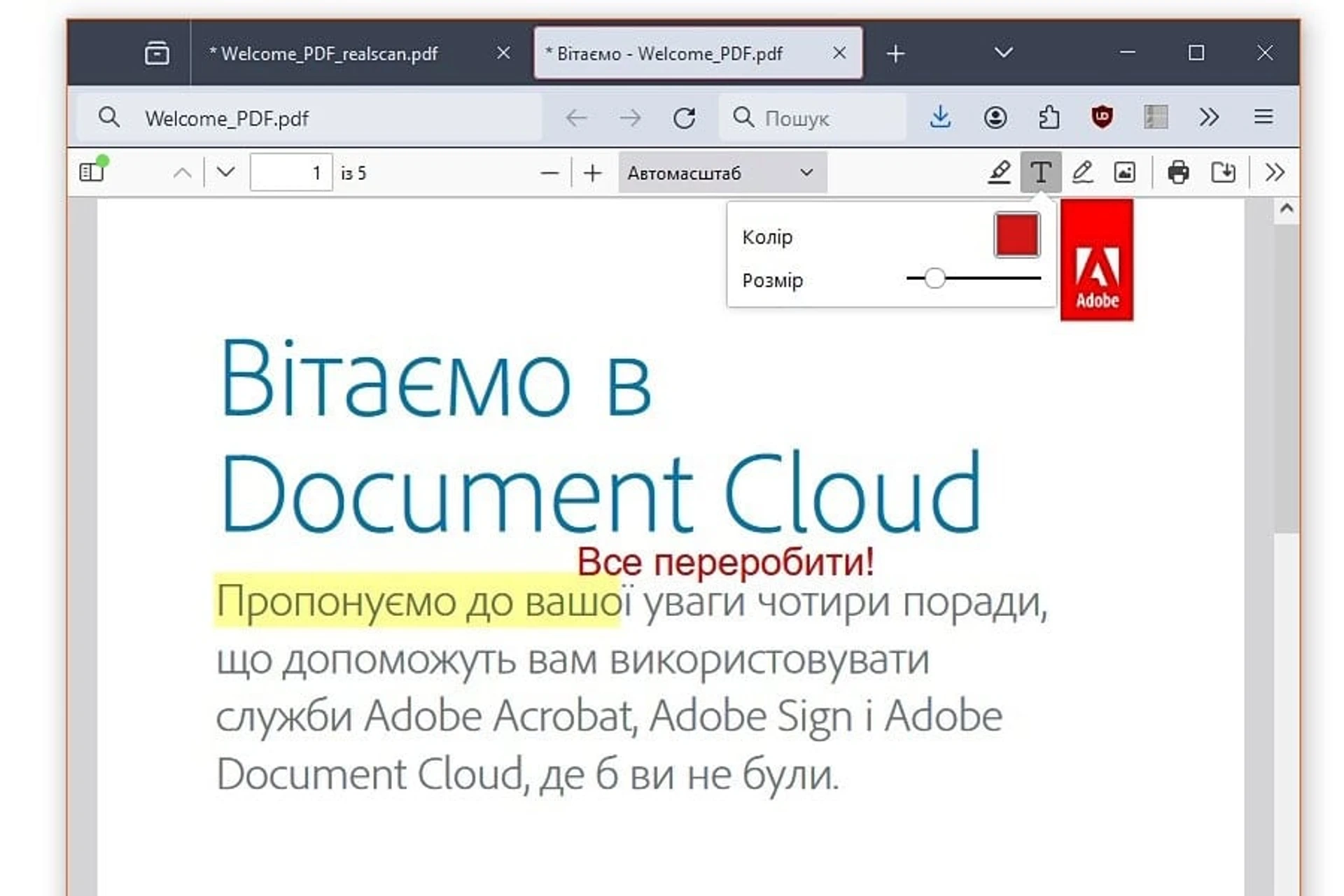This screenshot has height=896, width=1344.
Task: Open the Автомасштаб zoom dropdown
Action: pyautogui.click(x=722, y=173)
